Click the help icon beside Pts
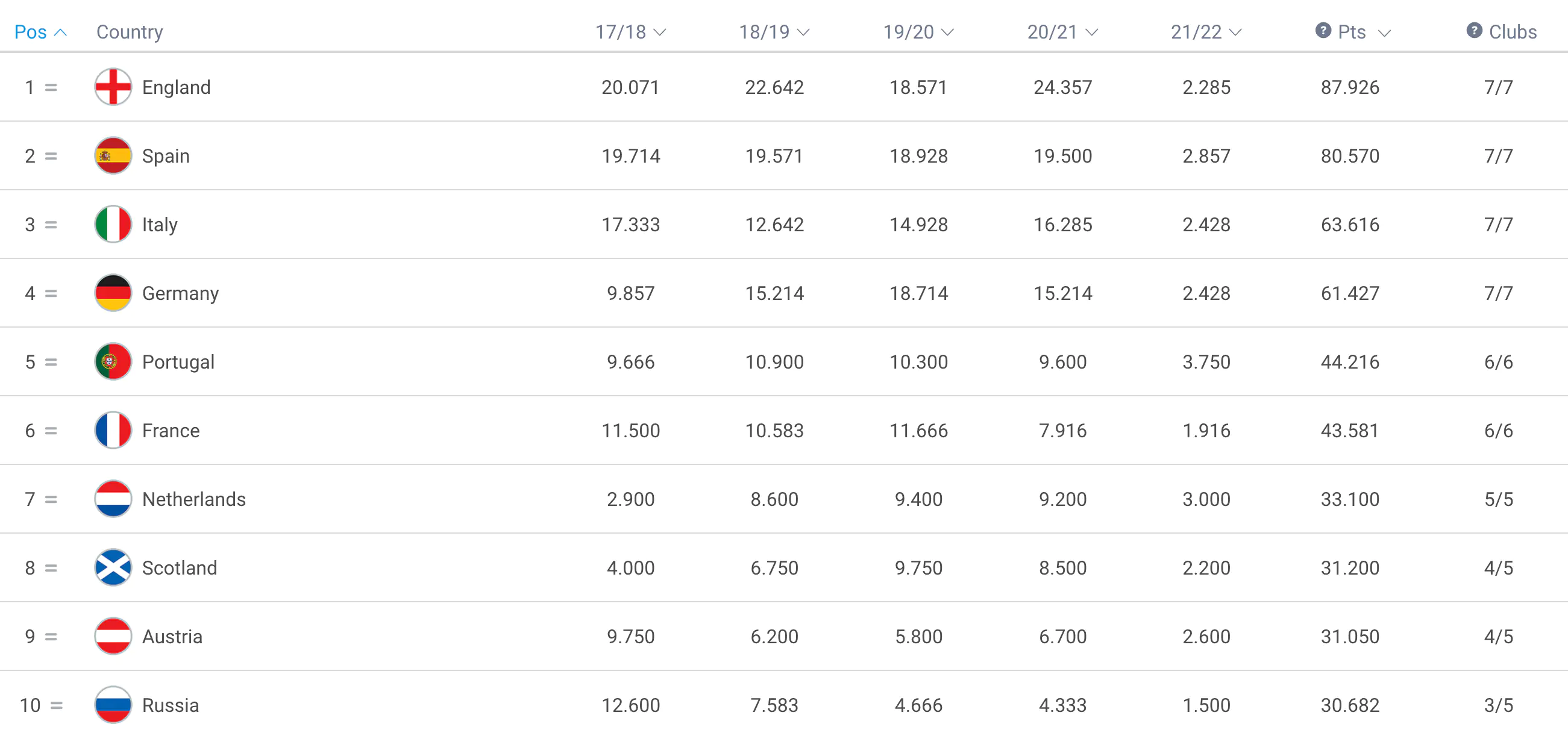 pos(1323,30)
